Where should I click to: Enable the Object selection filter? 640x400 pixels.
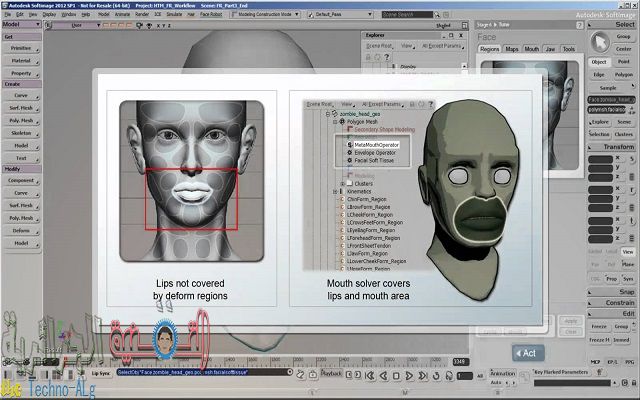point(599,62)
